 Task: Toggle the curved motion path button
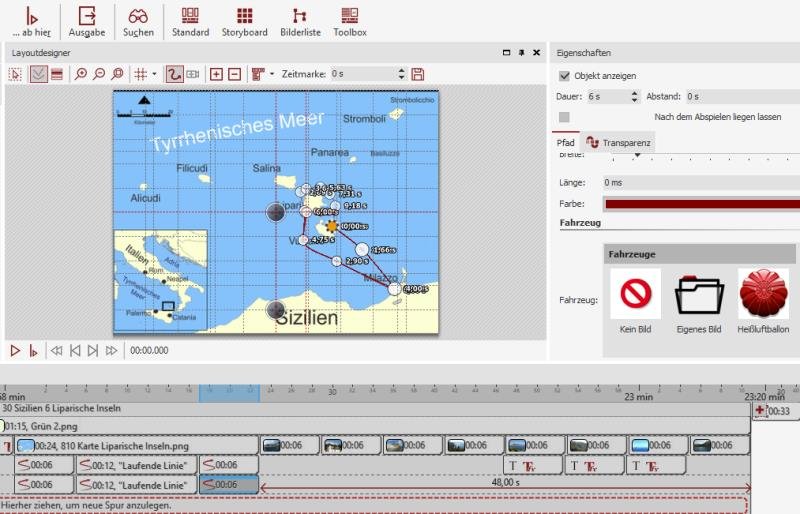174,74
